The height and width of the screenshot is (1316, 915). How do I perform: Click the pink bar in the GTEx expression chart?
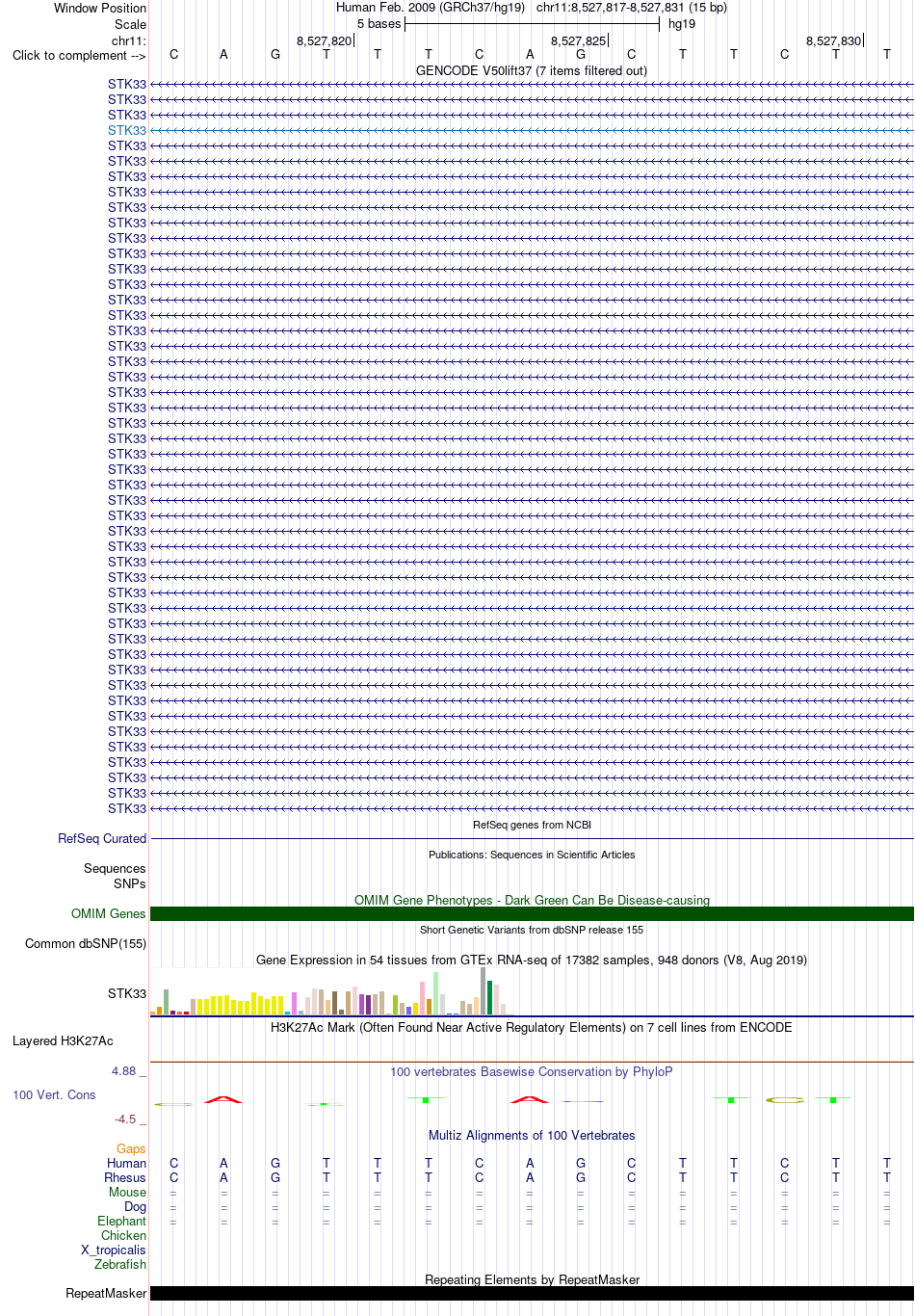pos(422,998)
